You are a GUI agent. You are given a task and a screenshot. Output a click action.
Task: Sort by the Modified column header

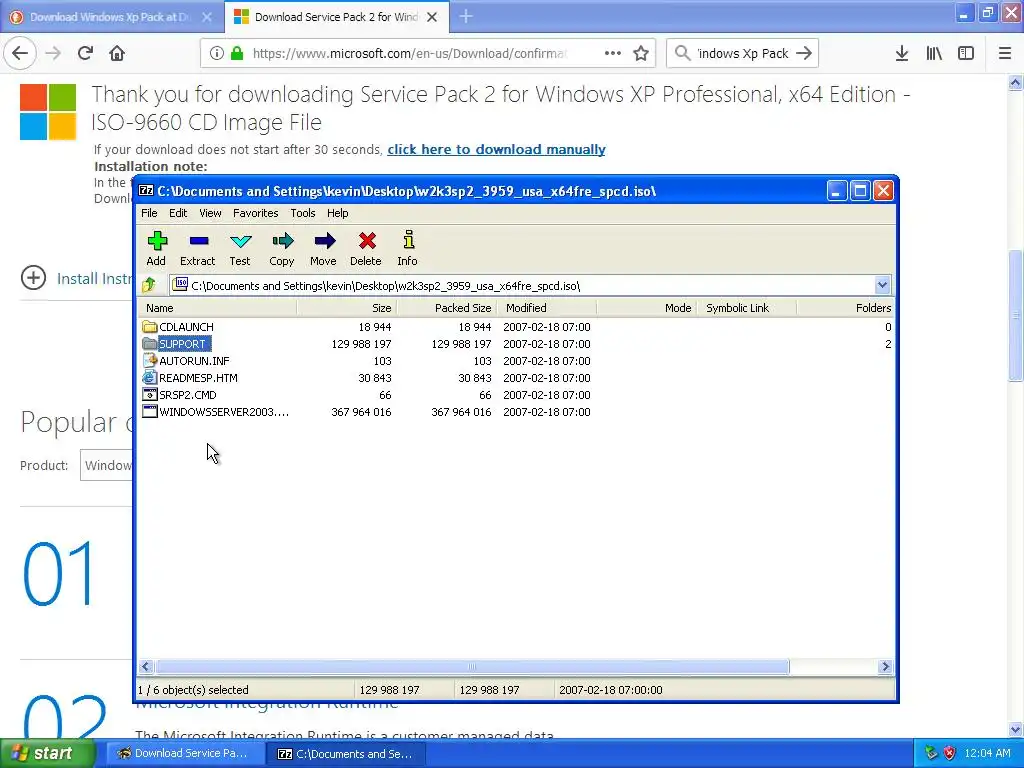pyautogui.click(x=547, y=308)
